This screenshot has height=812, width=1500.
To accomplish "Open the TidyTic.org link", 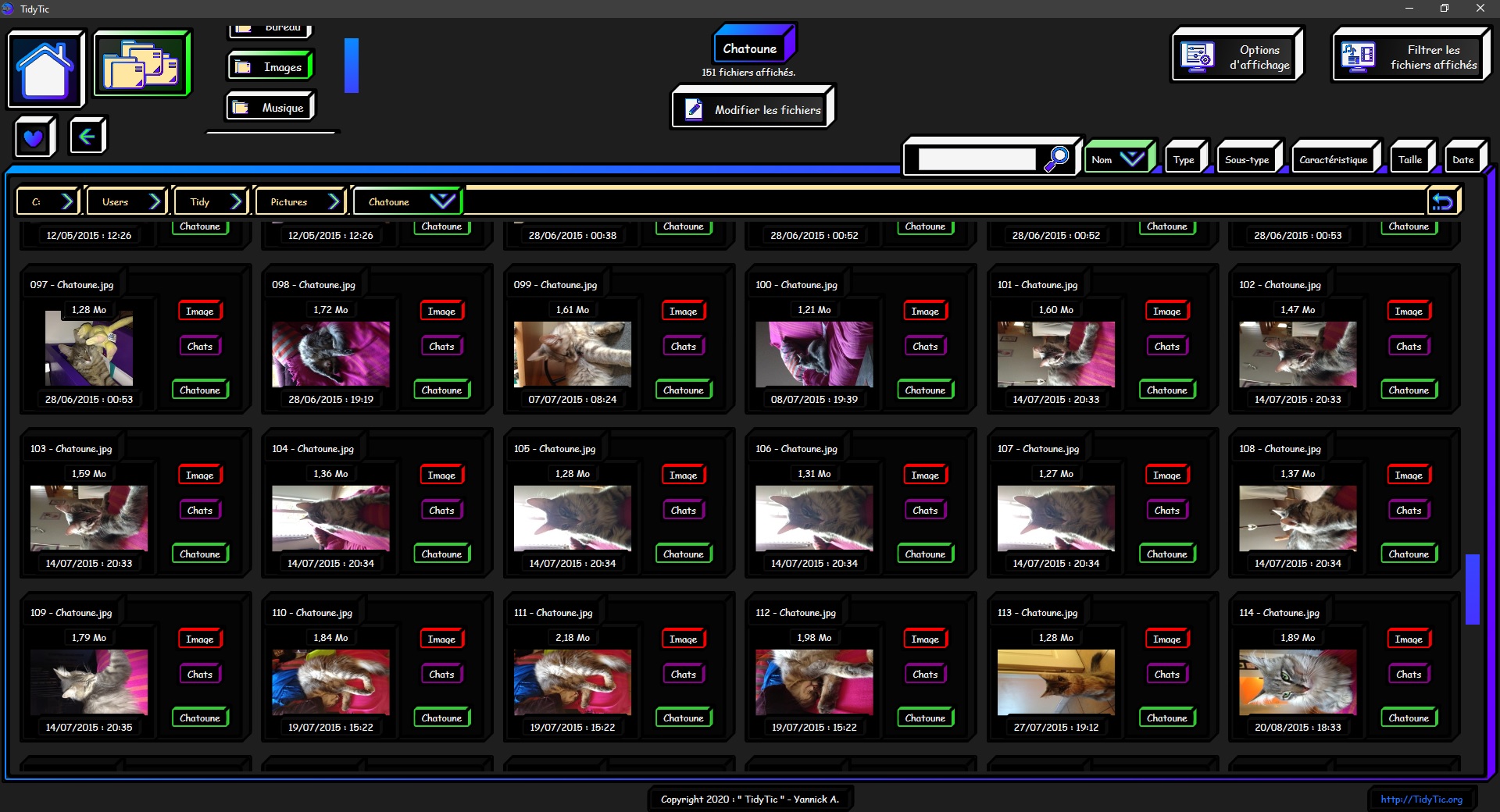I will pyautogui.click(x=1421, y=799).
